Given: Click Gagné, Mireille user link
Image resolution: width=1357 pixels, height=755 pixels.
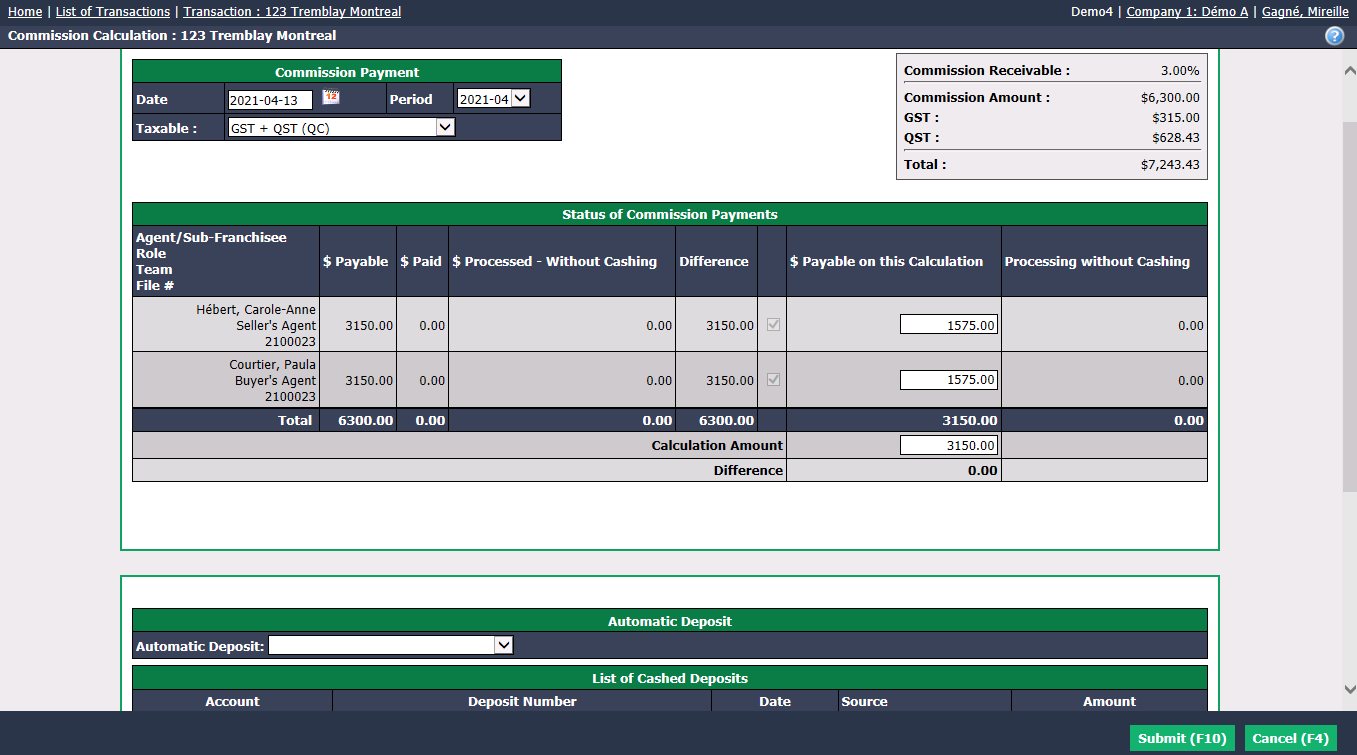Looking at the screenshot, I should pyautogui.click(x=1304, y=12).
